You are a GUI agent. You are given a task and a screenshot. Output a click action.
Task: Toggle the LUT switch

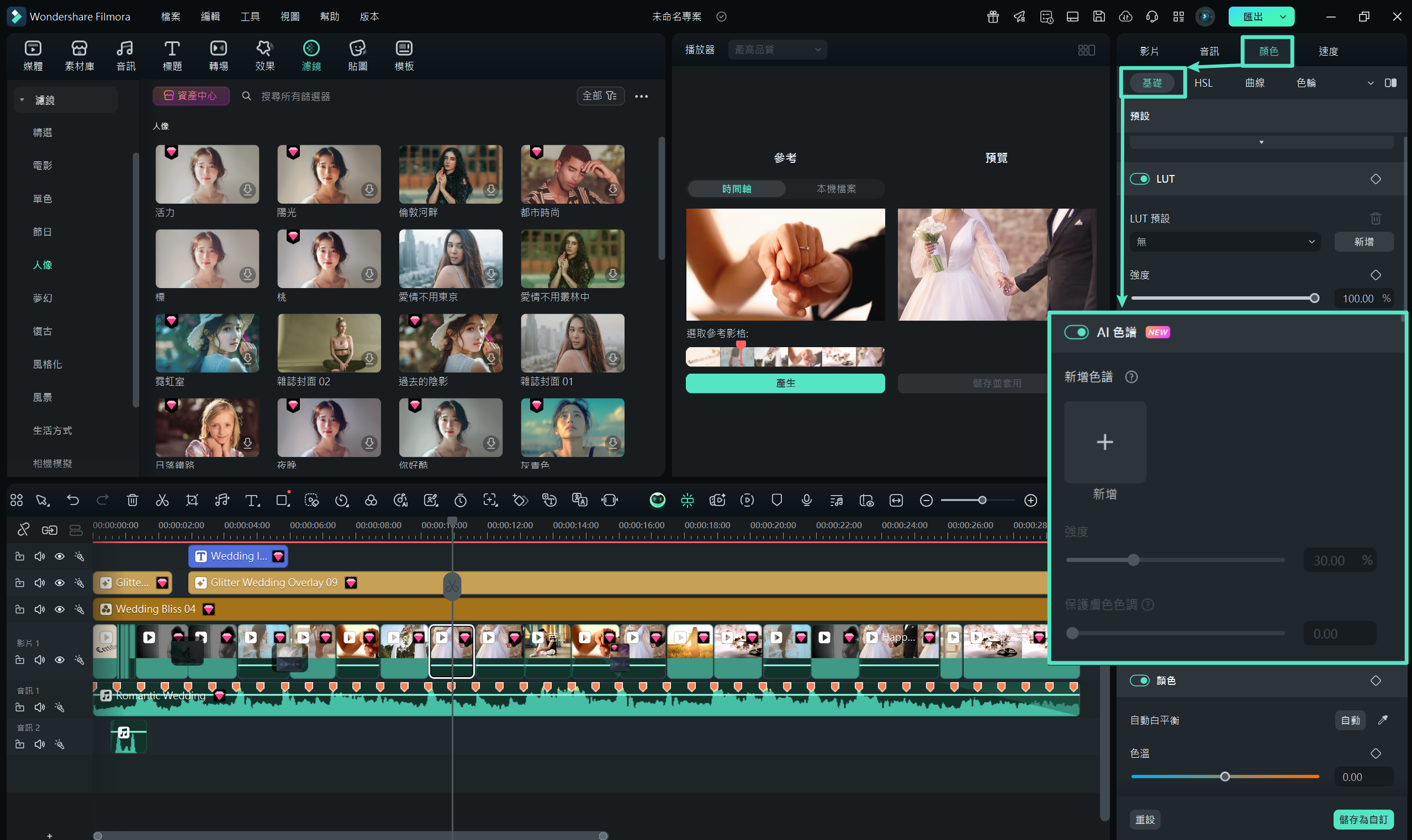(1140, 179)
